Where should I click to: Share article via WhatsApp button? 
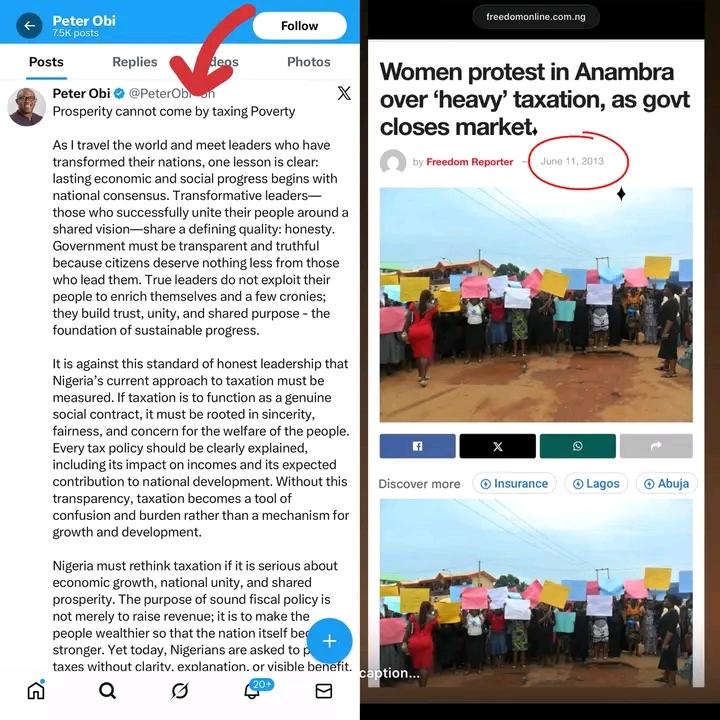tap(578, 446)
